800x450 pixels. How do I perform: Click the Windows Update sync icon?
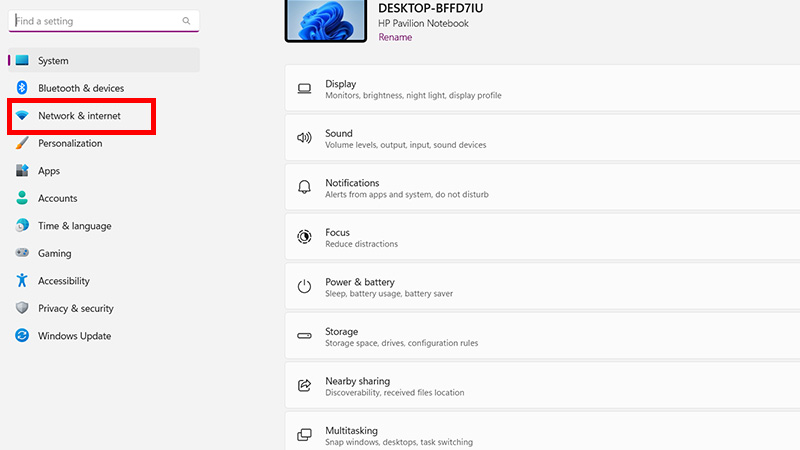(22, 336)
